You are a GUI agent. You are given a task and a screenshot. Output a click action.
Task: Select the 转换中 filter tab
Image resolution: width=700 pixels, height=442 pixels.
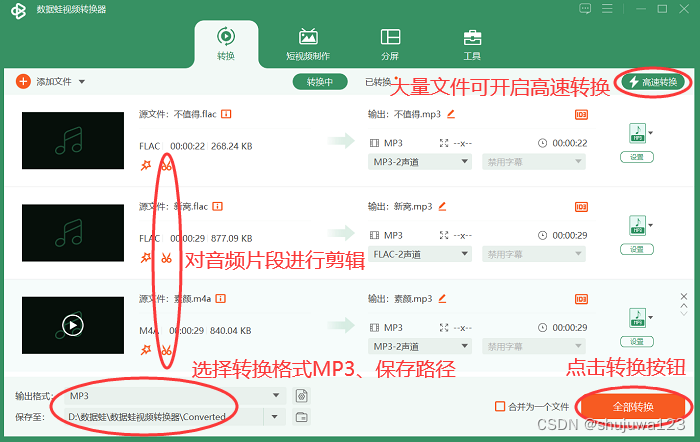[x=320, y=82]
